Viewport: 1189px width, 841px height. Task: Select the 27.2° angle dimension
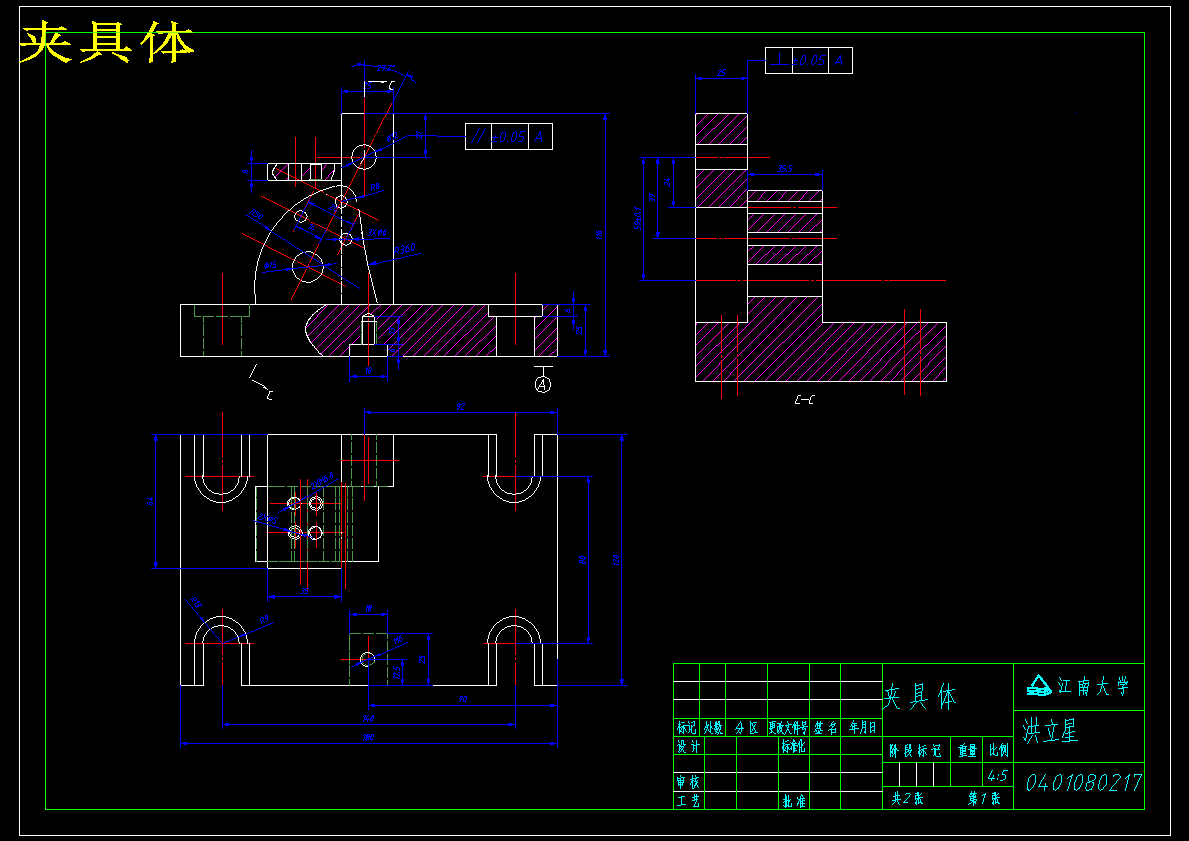384,68
